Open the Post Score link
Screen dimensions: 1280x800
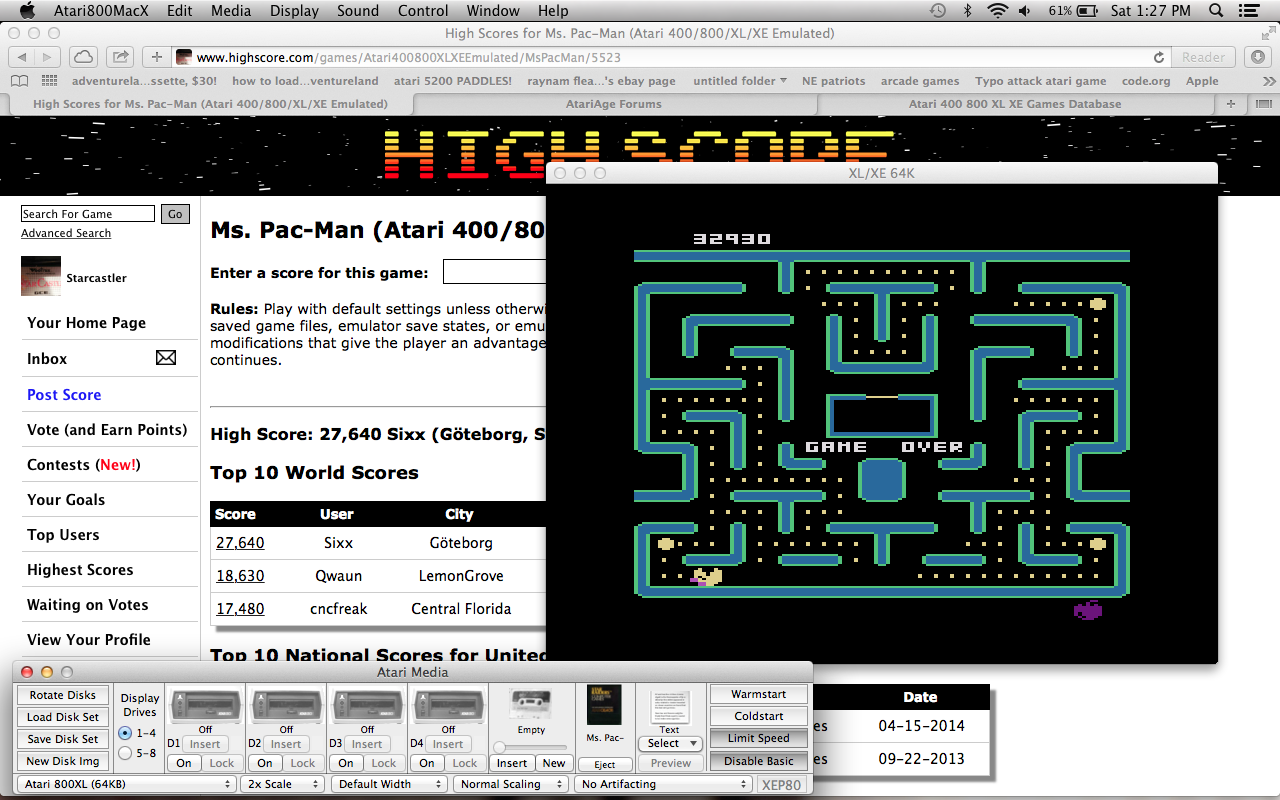pos(64,395)
